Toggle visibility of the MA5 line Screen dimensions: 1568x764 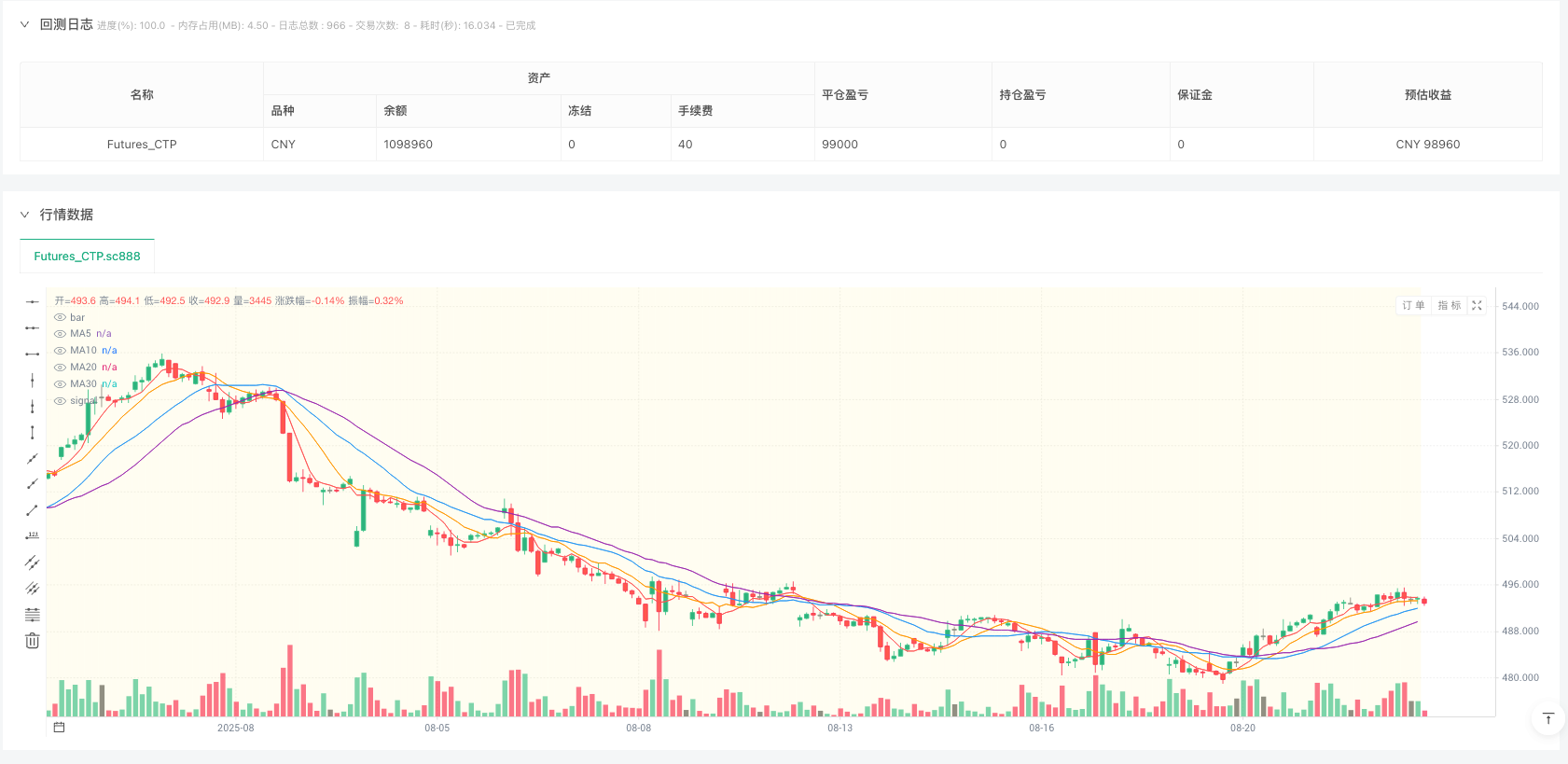[60, 333]
